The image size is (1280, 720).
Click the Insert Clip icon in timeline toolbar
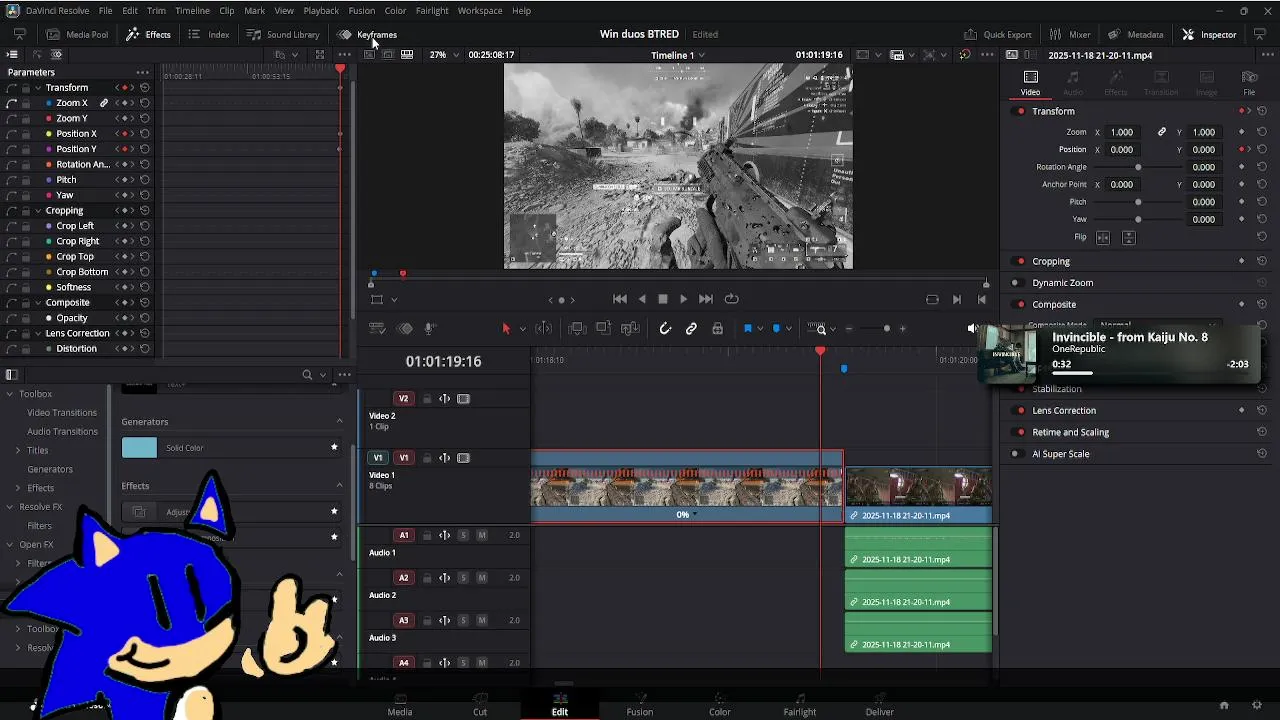[x=577, y=328]
